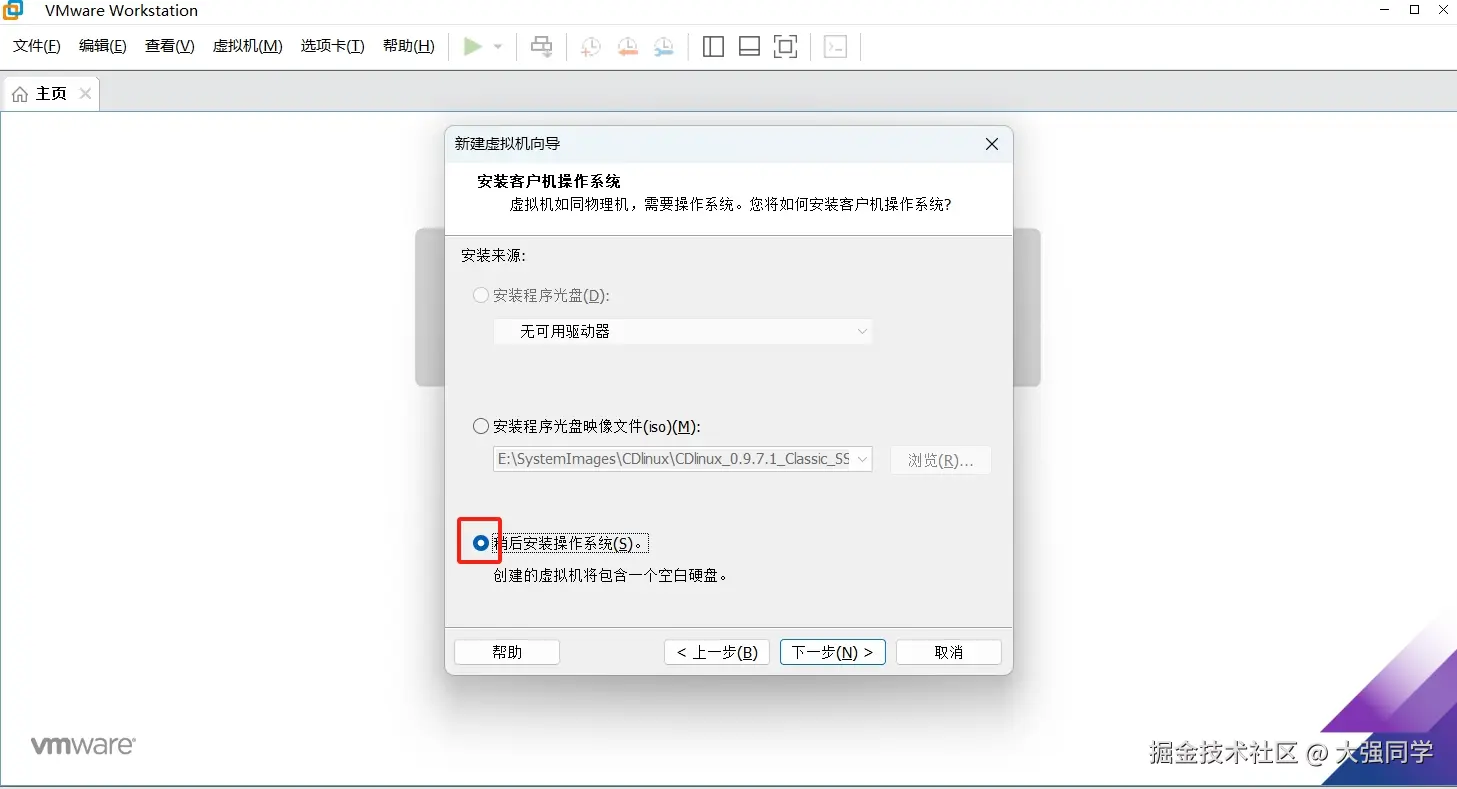The width and height of the screenshot is (1457, 789).
Task: Click the revert snapshot toolbar icon
Action: point(628,46)
